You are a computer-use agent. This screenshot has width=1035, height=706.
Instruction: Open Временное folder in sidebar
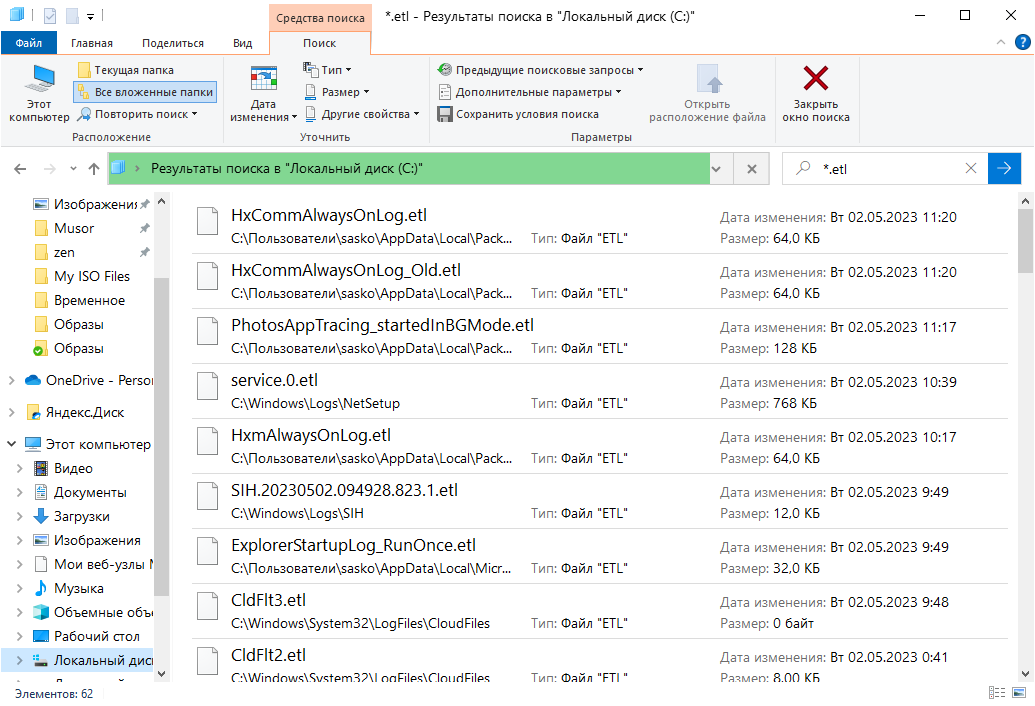(89, 300)
